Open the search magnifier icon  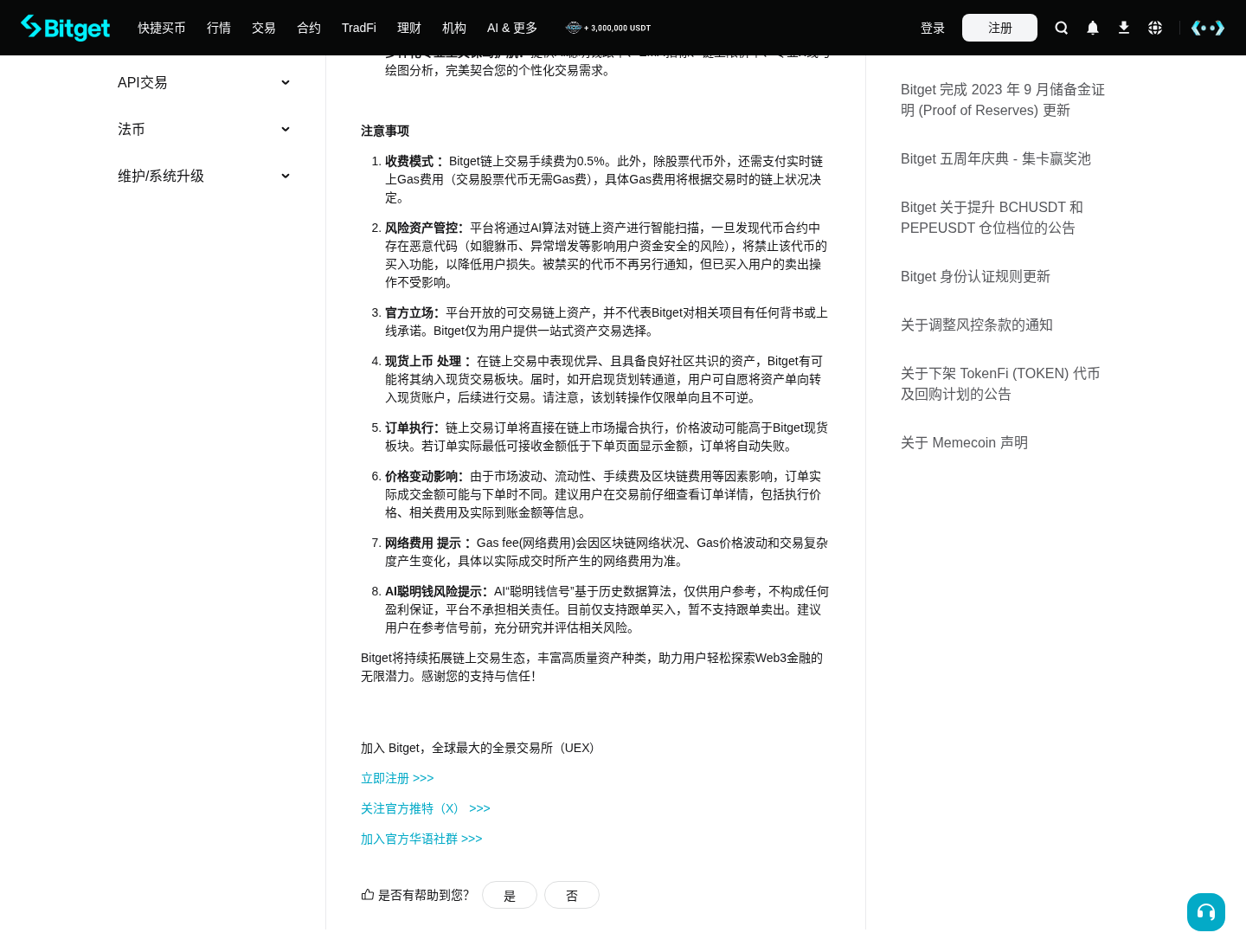coord(1062,28)
